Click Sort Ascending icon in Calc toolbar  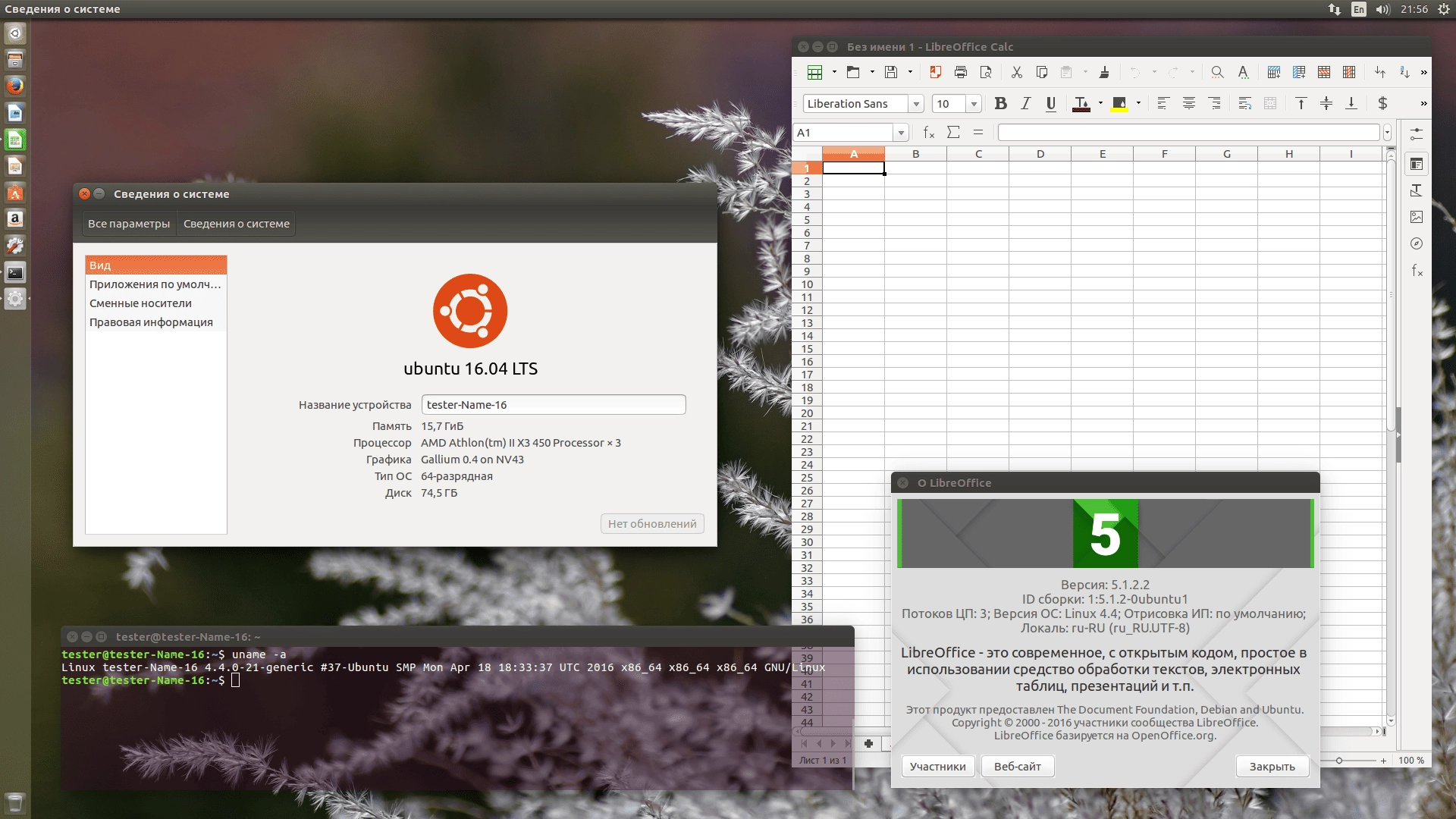(x=1404, y=72)
